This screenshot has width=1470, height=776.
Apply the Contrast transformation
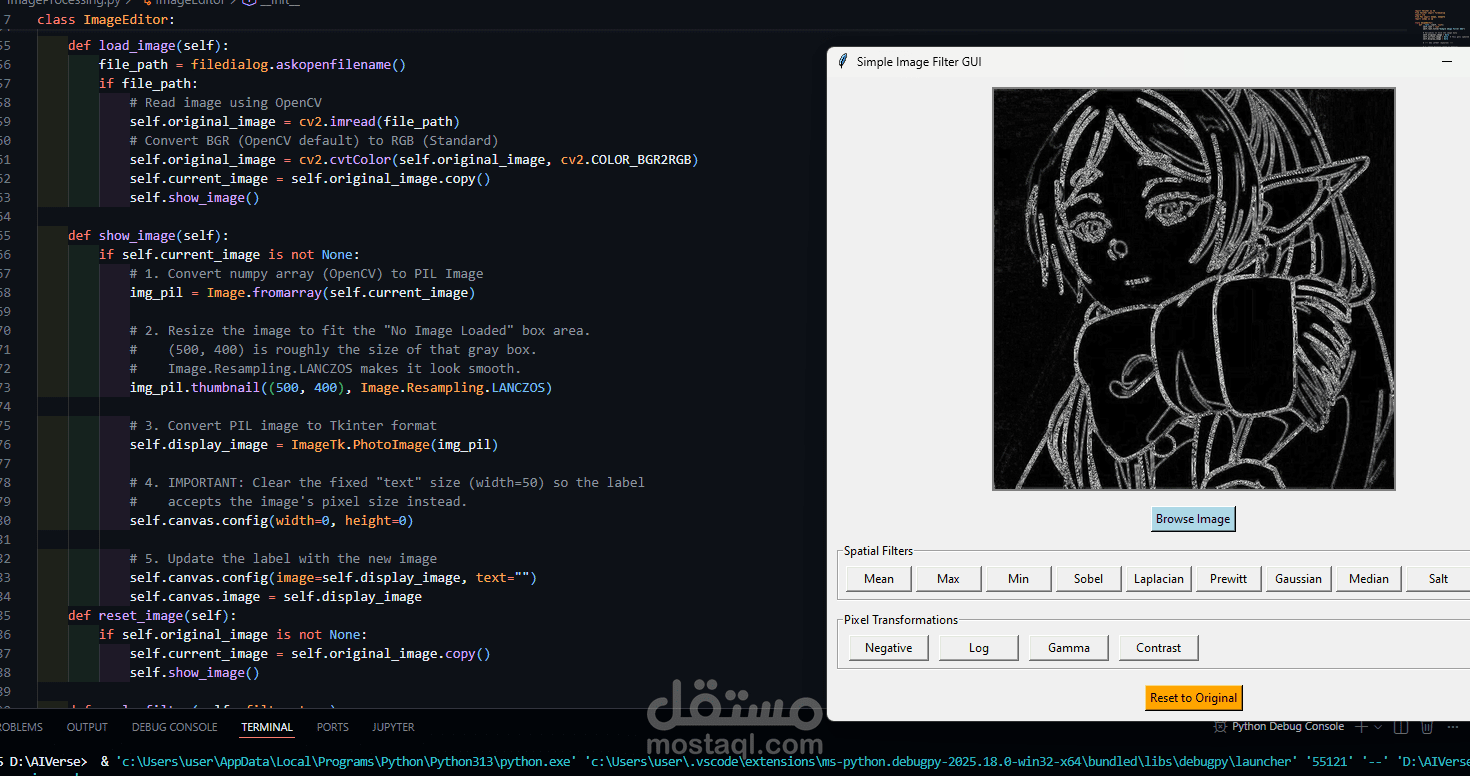click(x=1158, y=648)
